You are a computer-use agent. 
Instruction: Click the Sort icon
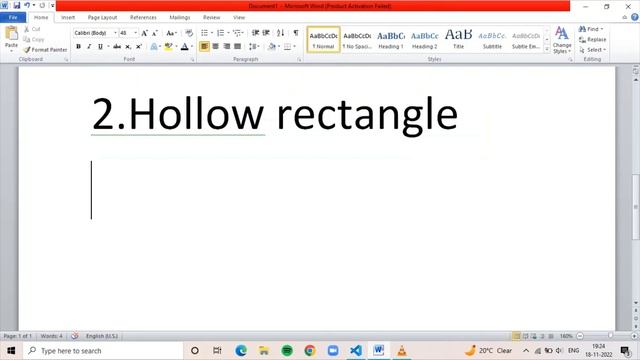click(280, 33)
